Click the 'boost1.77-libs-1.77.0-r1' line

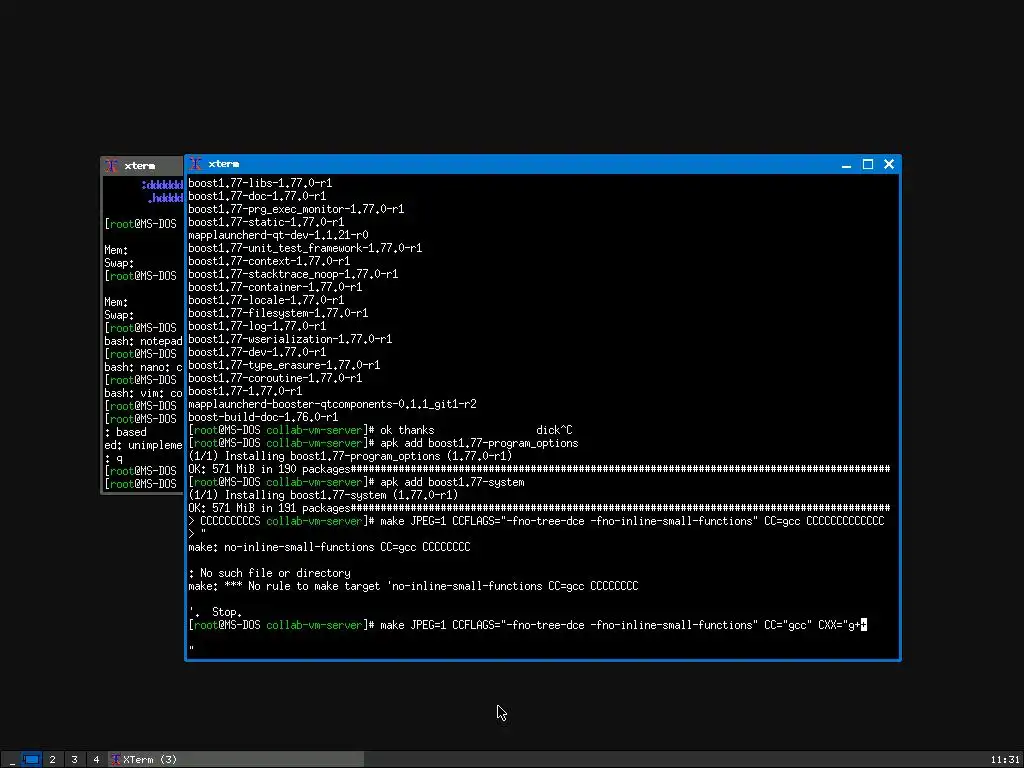point(260,184)
